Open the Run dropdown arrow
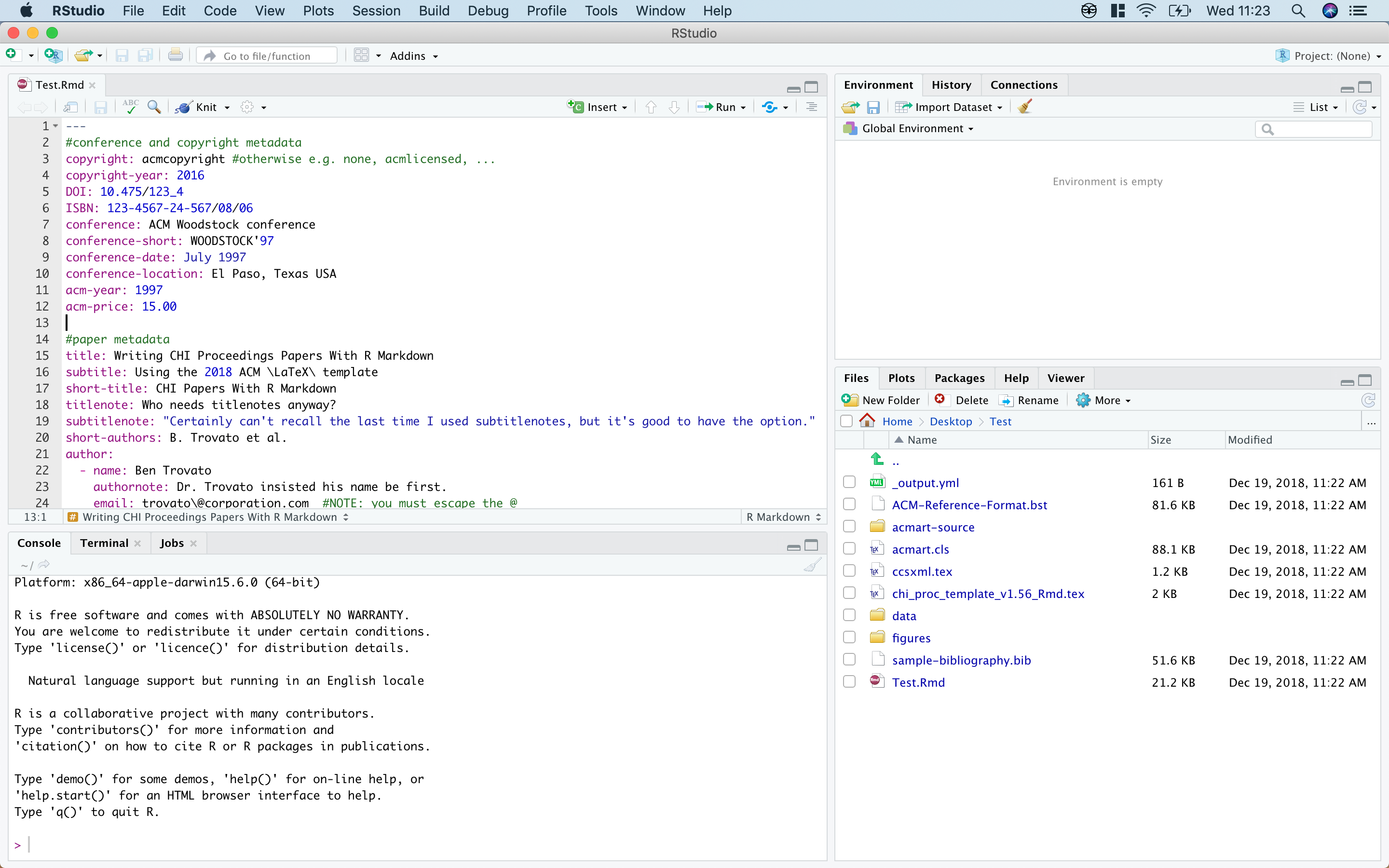 [743, 108]
